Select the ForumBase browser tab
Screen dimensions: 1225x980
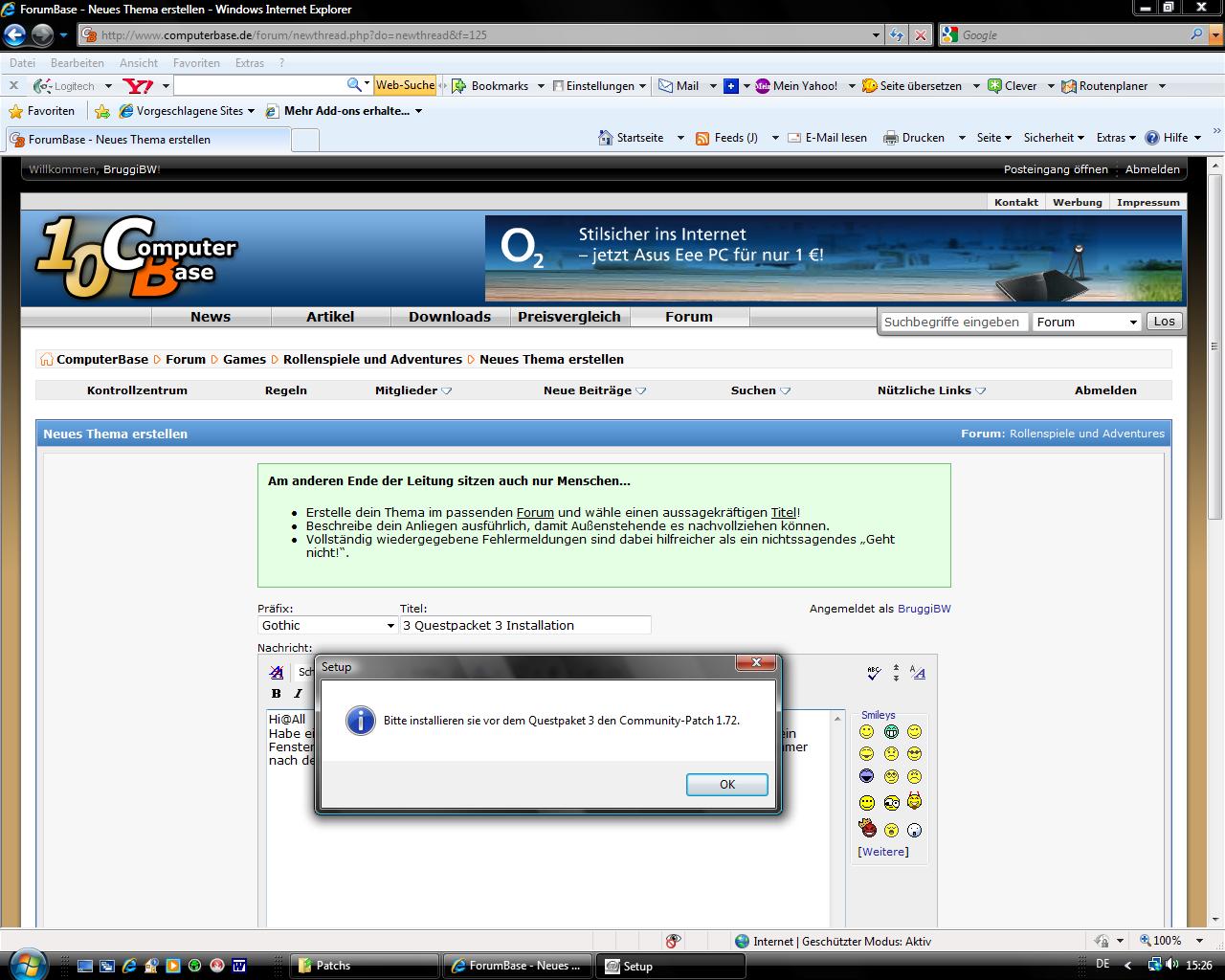pos(147,140)
